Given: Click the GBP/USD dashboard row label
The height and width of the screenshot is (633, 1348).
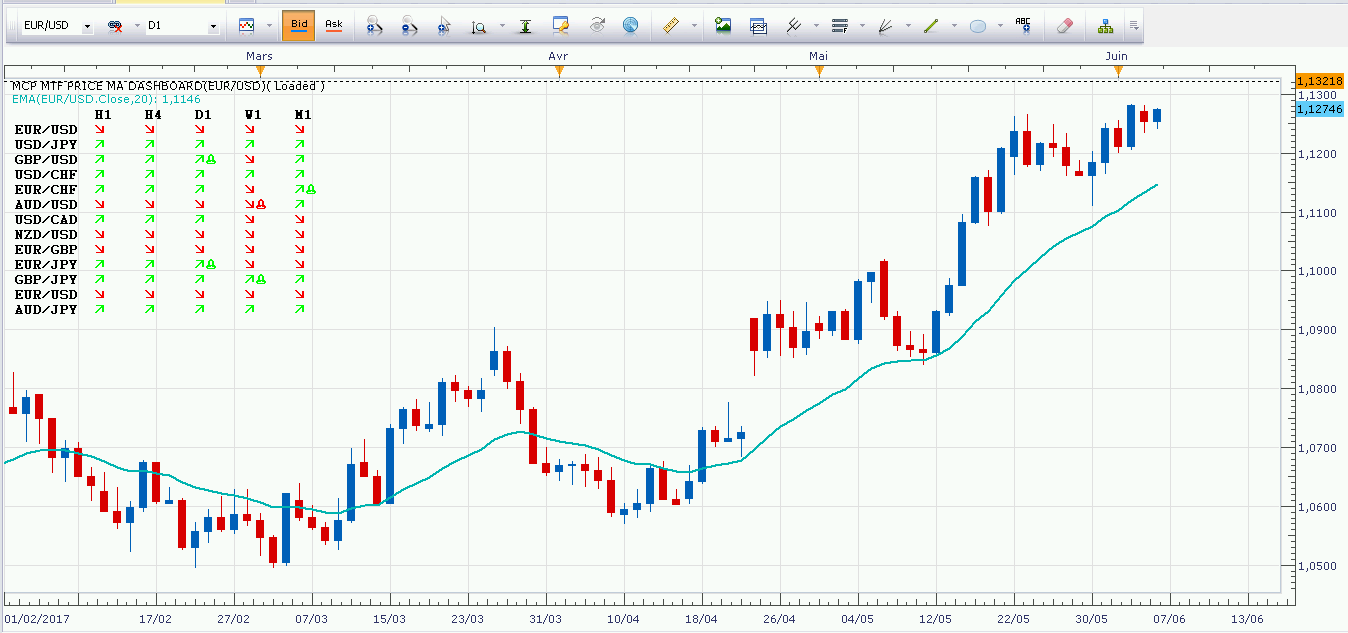Looking at the screenshot, I should point(46,160).
